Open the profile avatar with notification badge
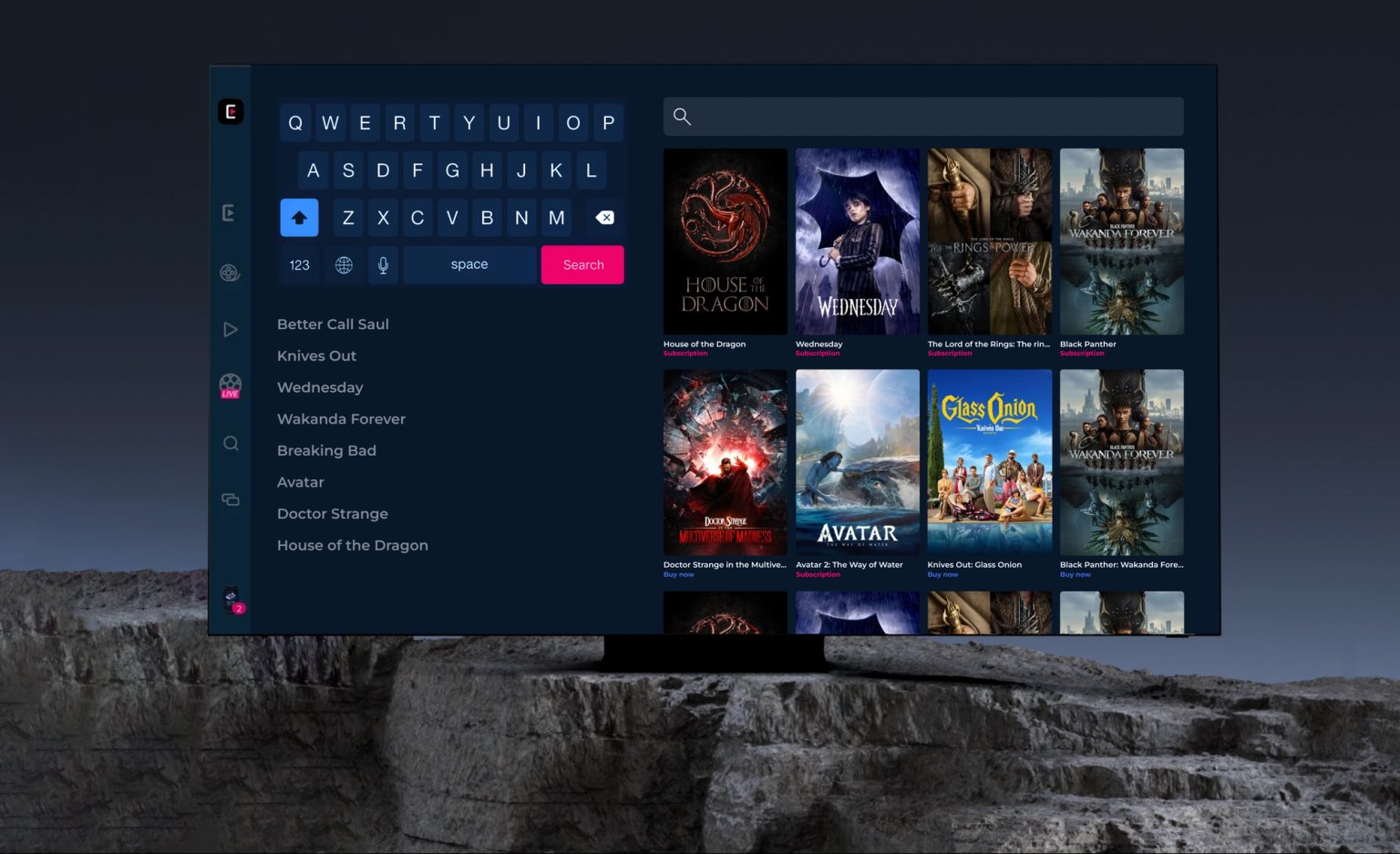Screen dimensions: 1400x854 pos(232,600)
